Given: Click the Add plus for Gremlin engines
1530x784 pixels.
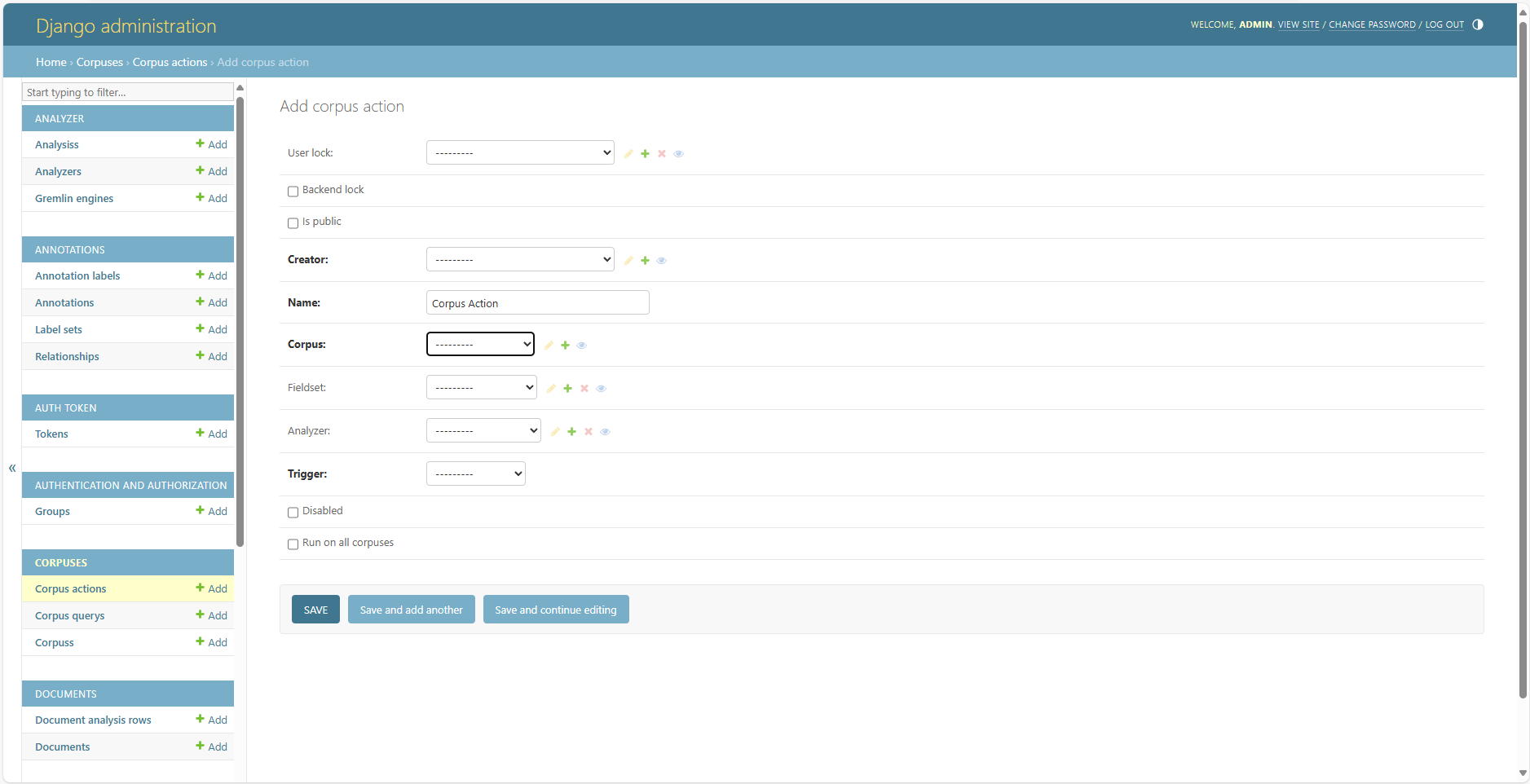Looking at the screenshot, I should [x=211, y=198].
